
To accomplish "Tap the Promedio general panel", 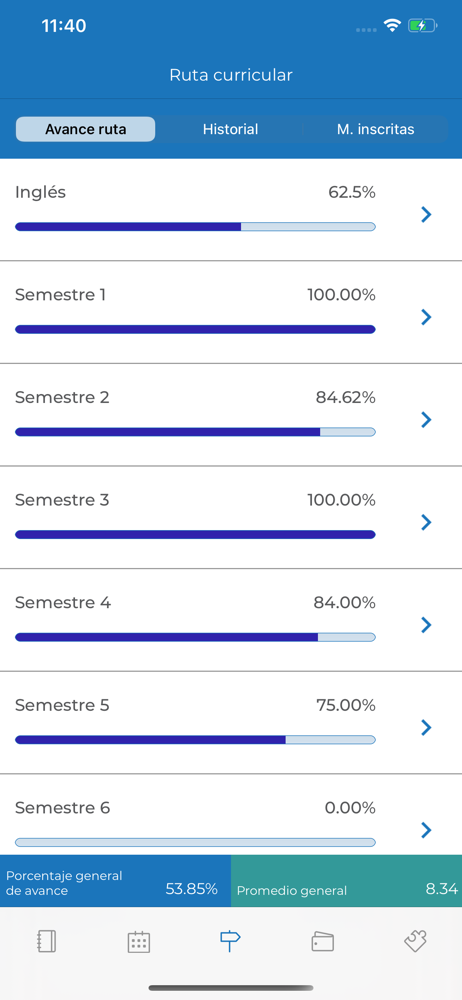I will tap(346, 881).
